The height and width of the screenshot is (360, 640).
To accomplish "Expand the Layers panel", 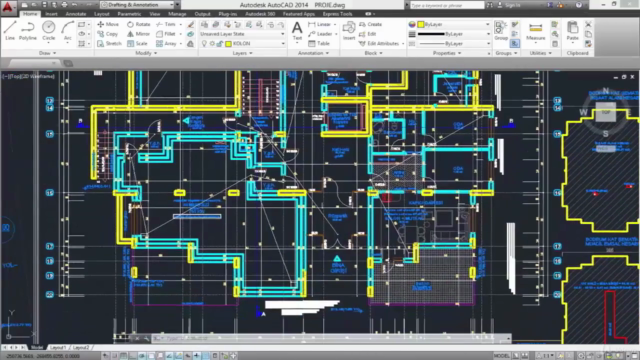I will click(x=242, y=53).
